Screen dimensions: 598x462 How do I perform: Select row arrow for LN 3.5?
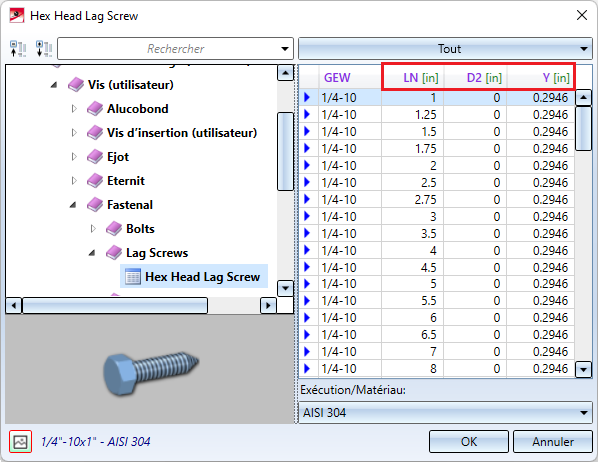click(x=307, y=233)
